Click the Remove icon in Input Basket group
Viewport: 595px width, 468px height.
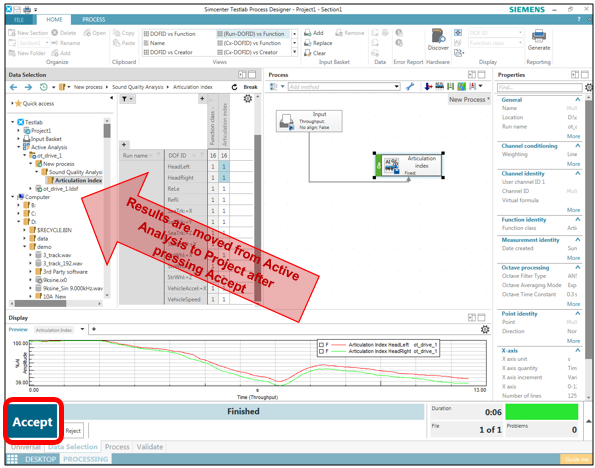click(x=339, y=33)
